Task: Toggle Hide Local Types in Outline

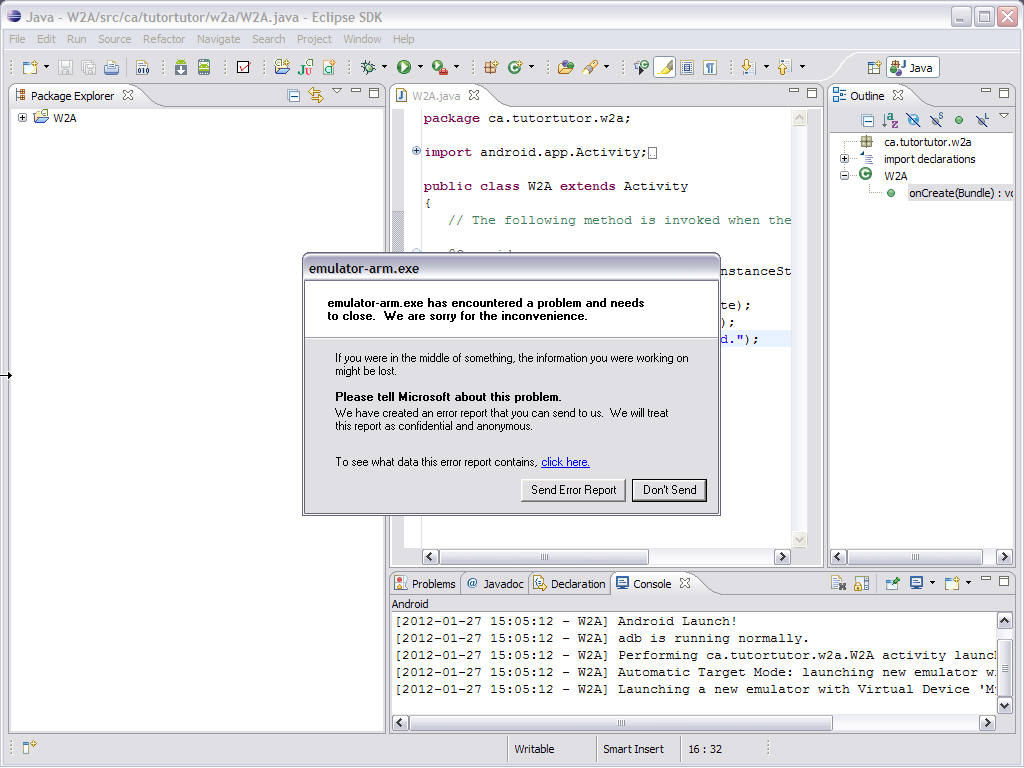Action: point(982,120)
